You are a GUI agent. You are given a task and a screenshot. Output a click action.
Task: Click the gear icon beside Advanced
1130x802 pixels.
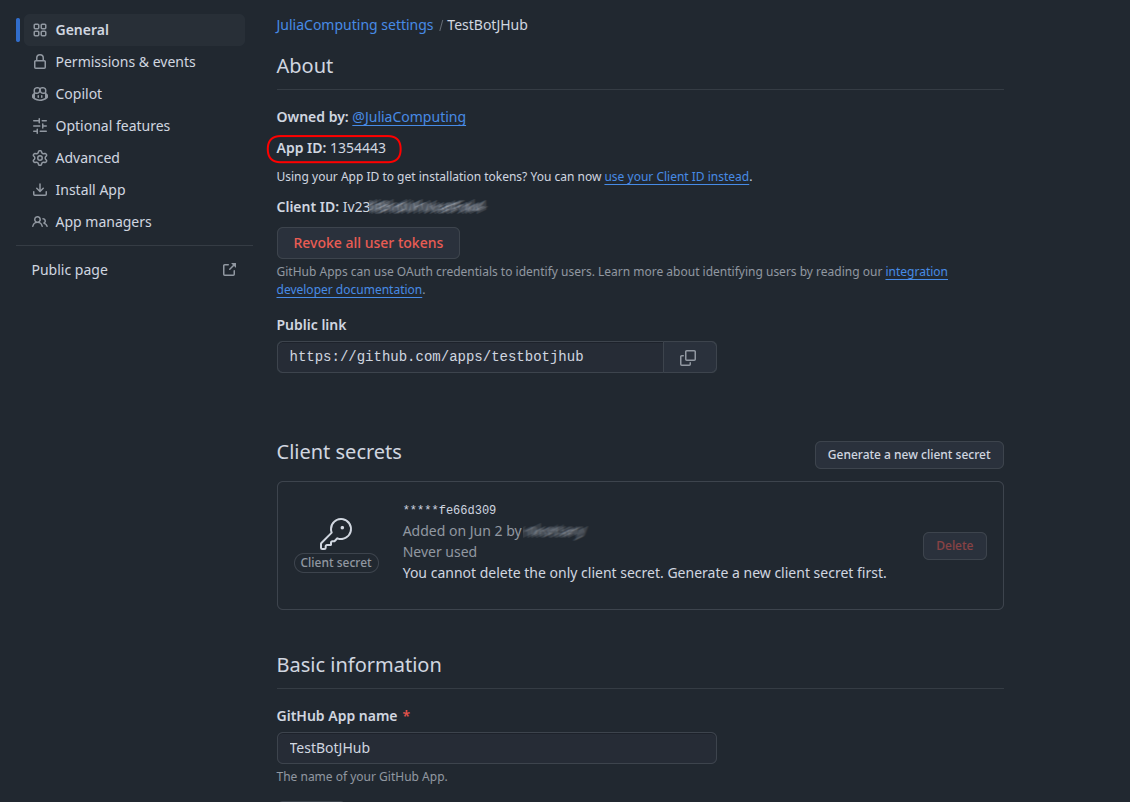tap(40, 158)
